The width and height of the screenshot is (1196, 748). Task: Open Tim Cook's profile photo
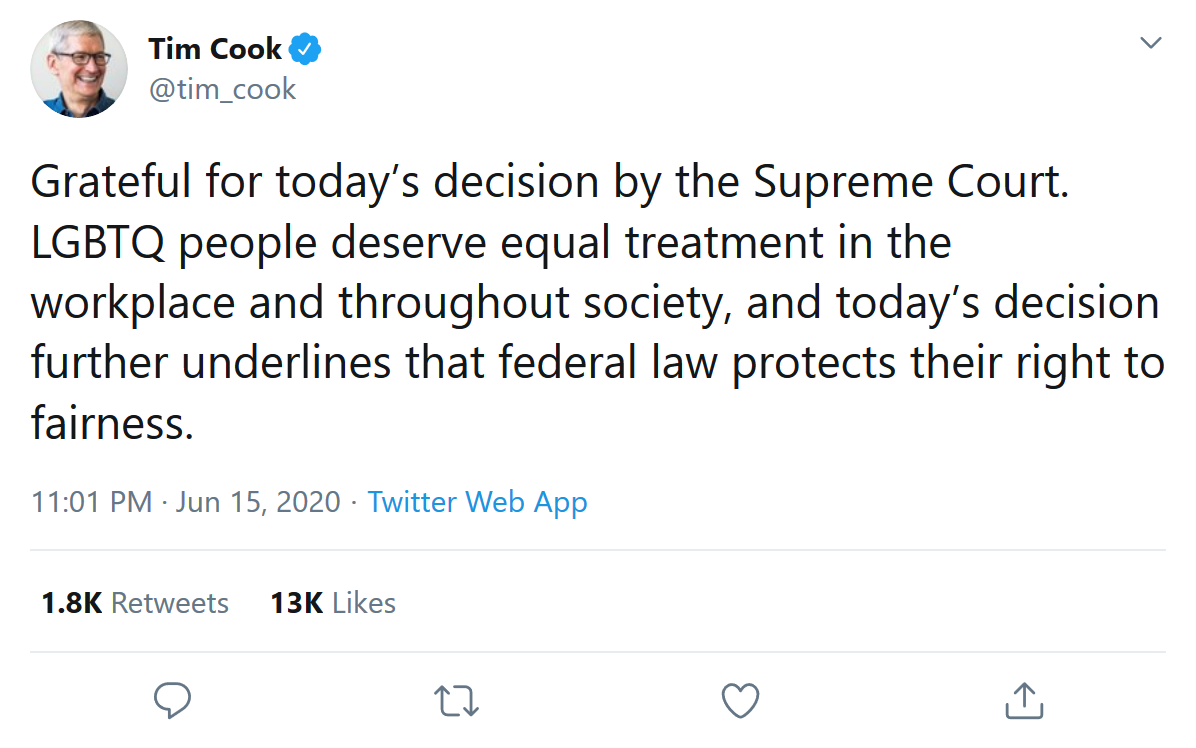click(x=79, y=68)
